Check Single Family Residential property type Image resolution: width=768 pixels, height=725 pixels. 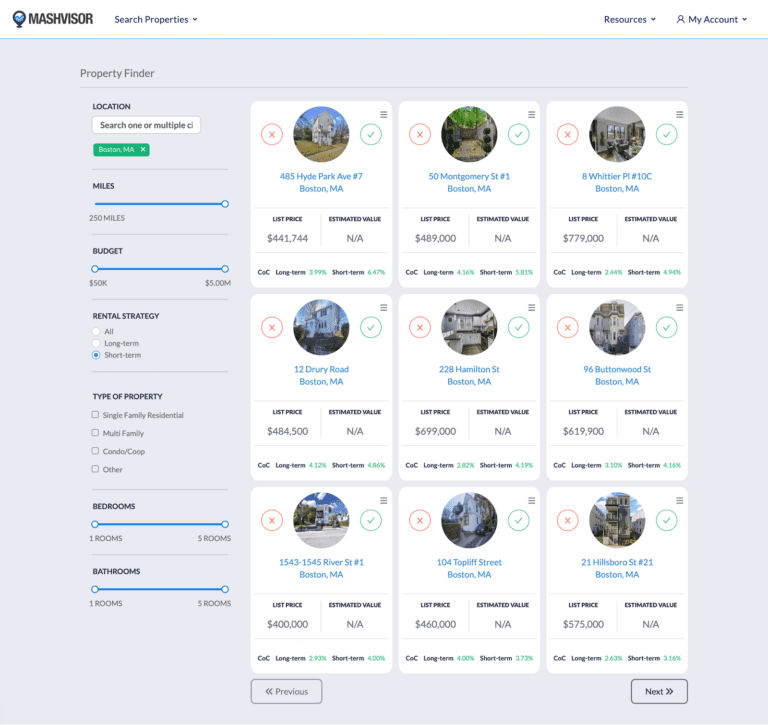pos(96,415)
